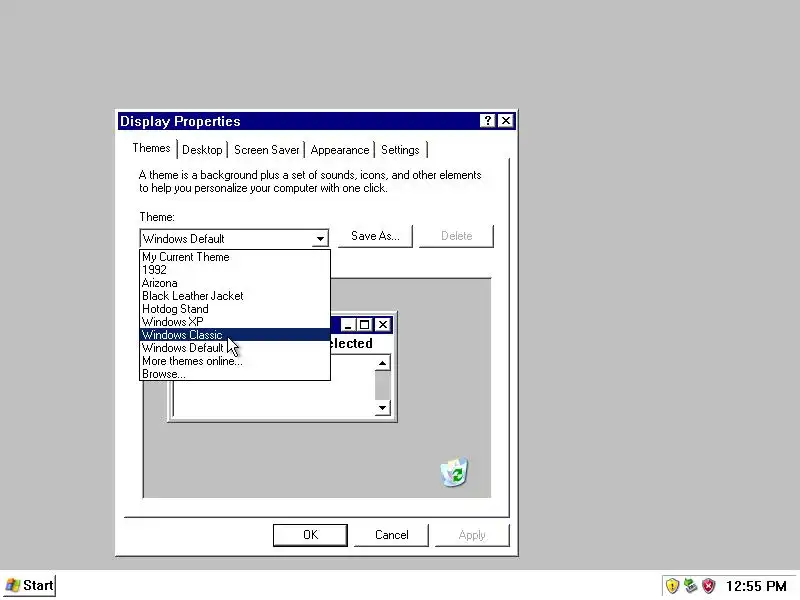800x600 pixels.
Task: Click the red shield alert tray icon
Action: [x=709, y=586]
